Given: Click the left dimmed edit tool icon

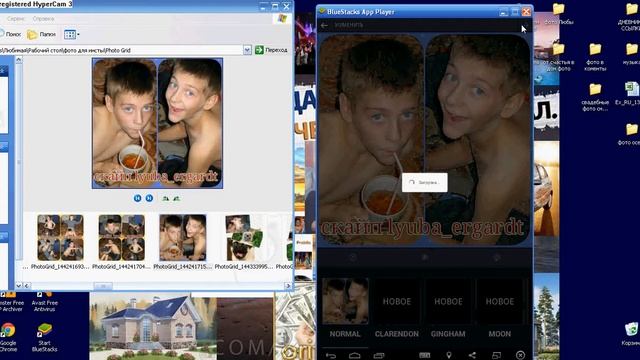Looking at the screenshot, I should 353,257.
